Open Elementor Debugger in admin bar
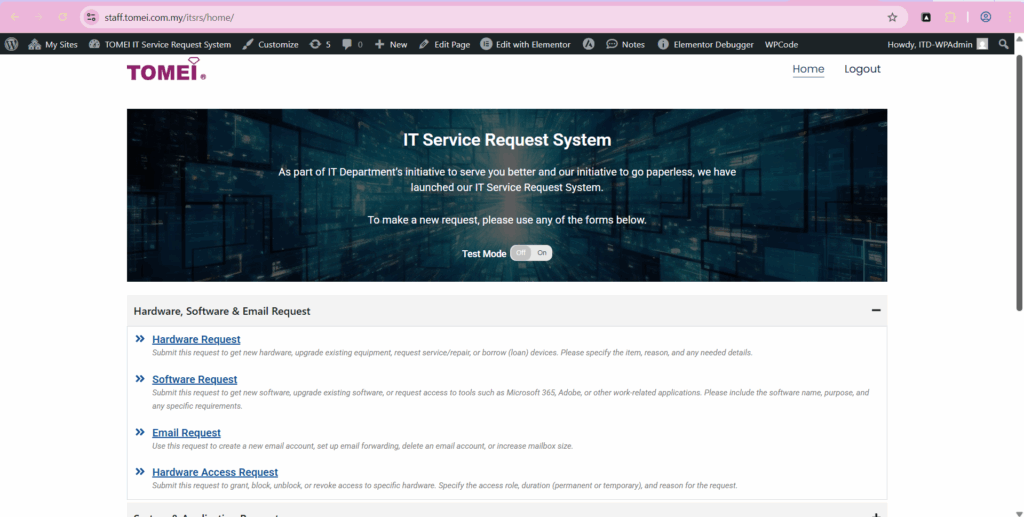This screenshot has width=1024, height=517. point(706,44)
